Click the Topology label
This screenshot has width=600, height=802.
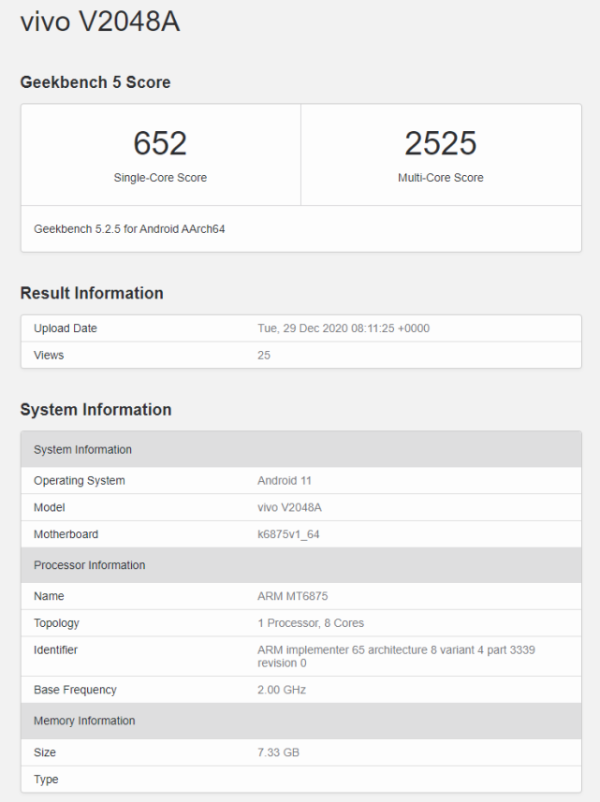click(x=56, y=623)
